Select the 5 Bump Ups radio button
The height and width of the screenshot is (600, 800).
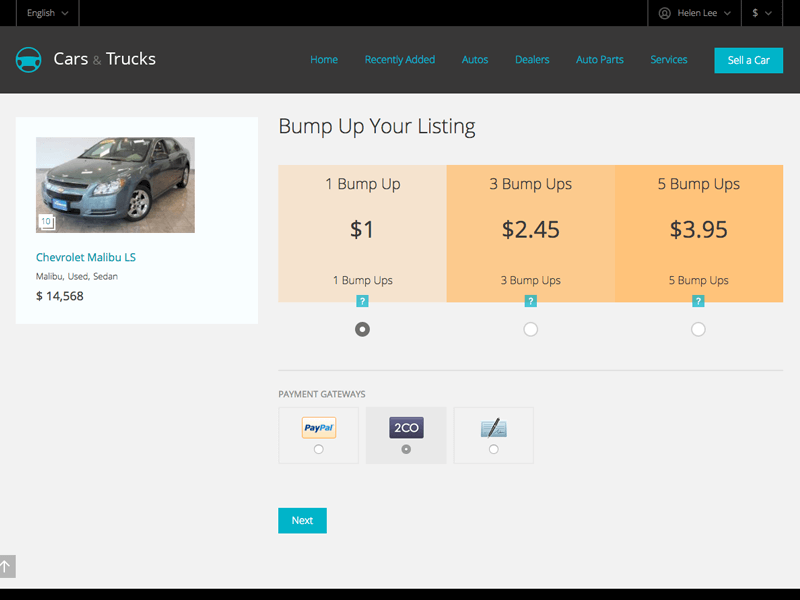click(x=698, y=329)
